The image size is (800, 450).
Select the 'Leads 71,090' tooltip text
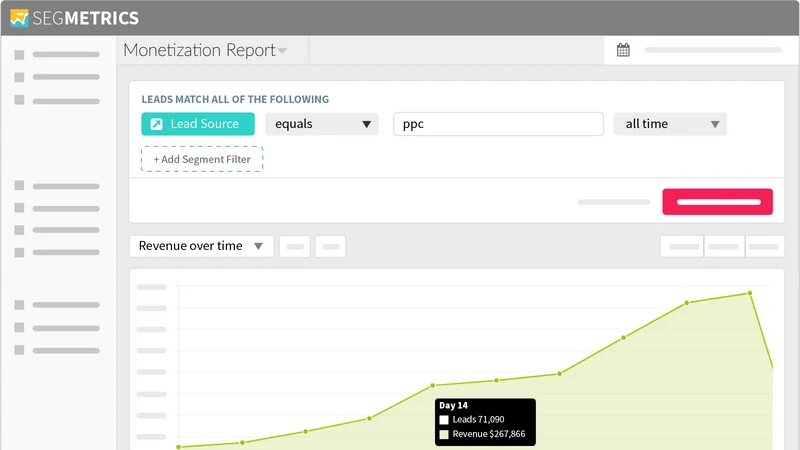pos(478,419)
